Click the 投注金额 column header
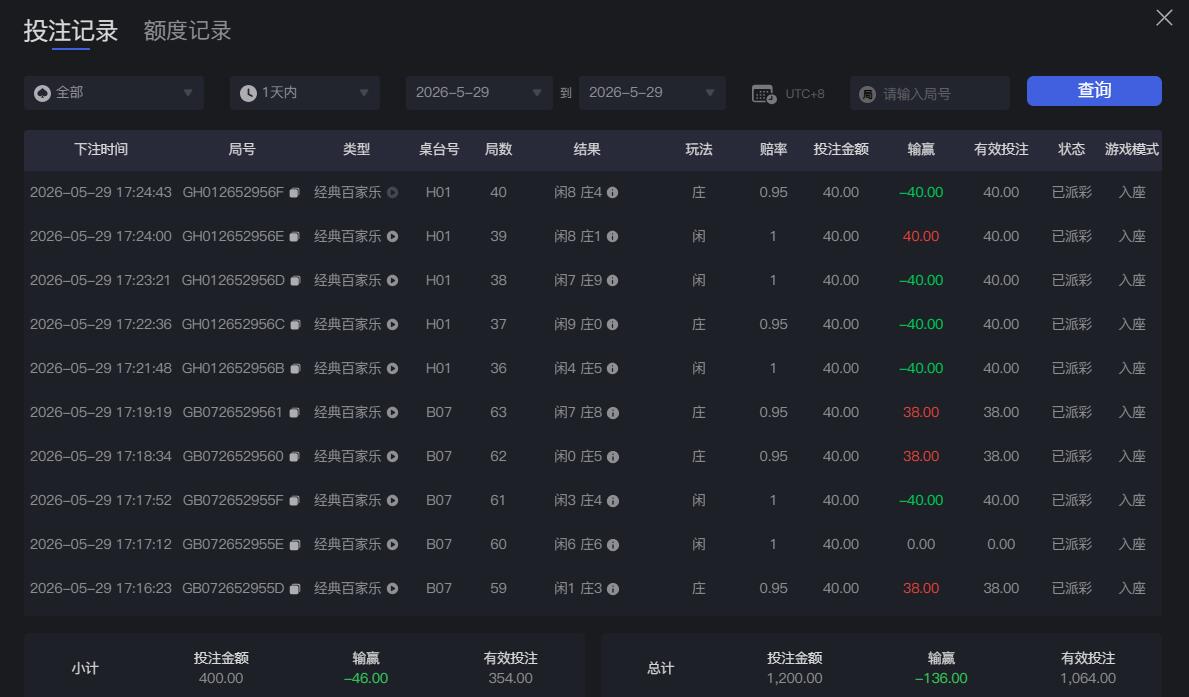Screen dimensions: 1189x697 tap(841, 149)
